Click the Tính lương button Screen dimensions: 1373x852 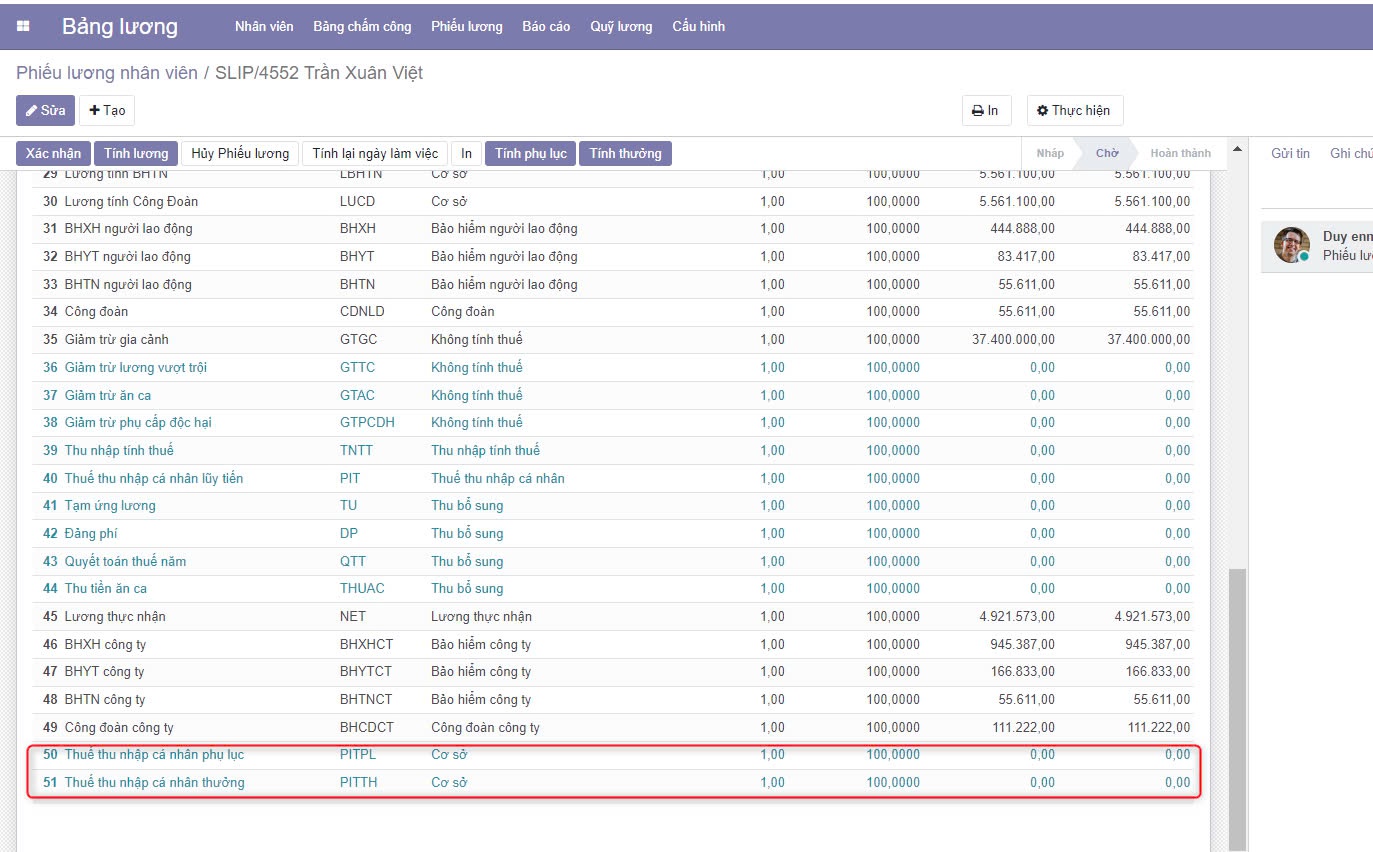point(136,153)
